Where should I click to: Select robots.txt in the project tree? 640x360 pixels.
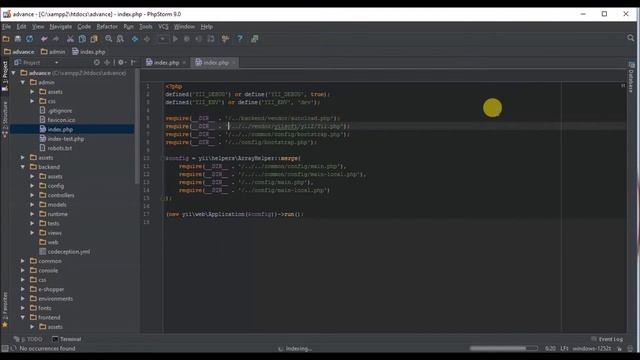56,148
